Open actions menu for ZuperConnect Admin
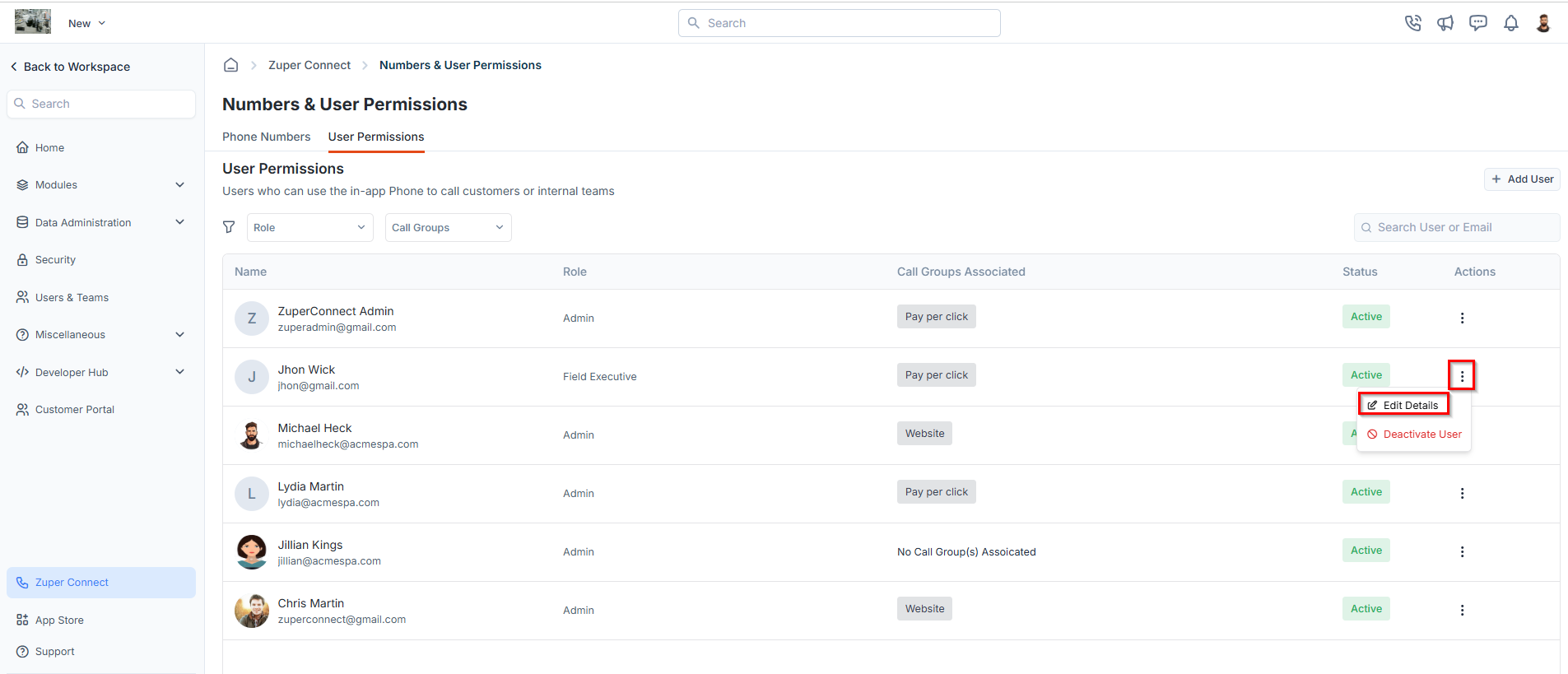Screen dimensions: 1568x674 pos(1462,318)
